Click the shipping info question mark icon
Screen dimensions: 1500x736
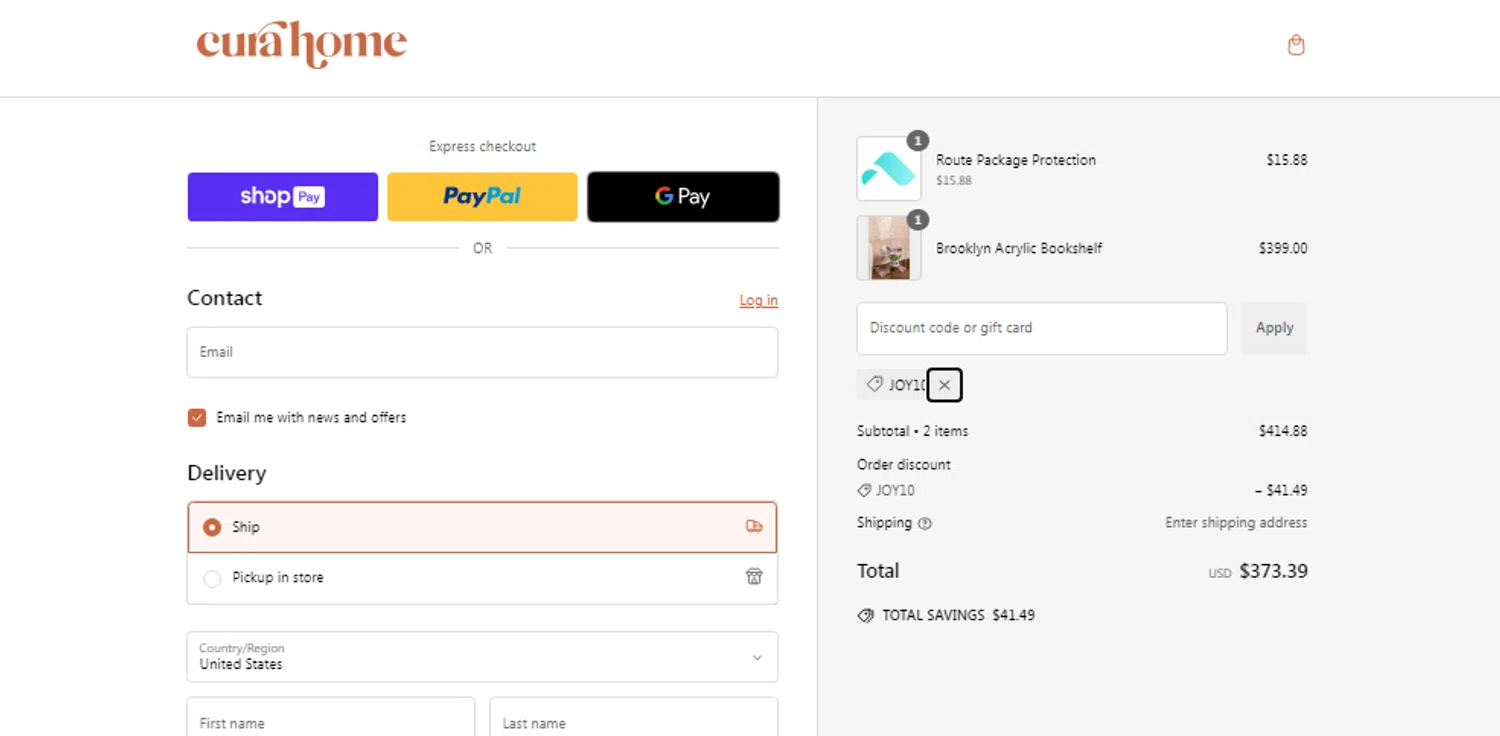click(x=925, y=523)
